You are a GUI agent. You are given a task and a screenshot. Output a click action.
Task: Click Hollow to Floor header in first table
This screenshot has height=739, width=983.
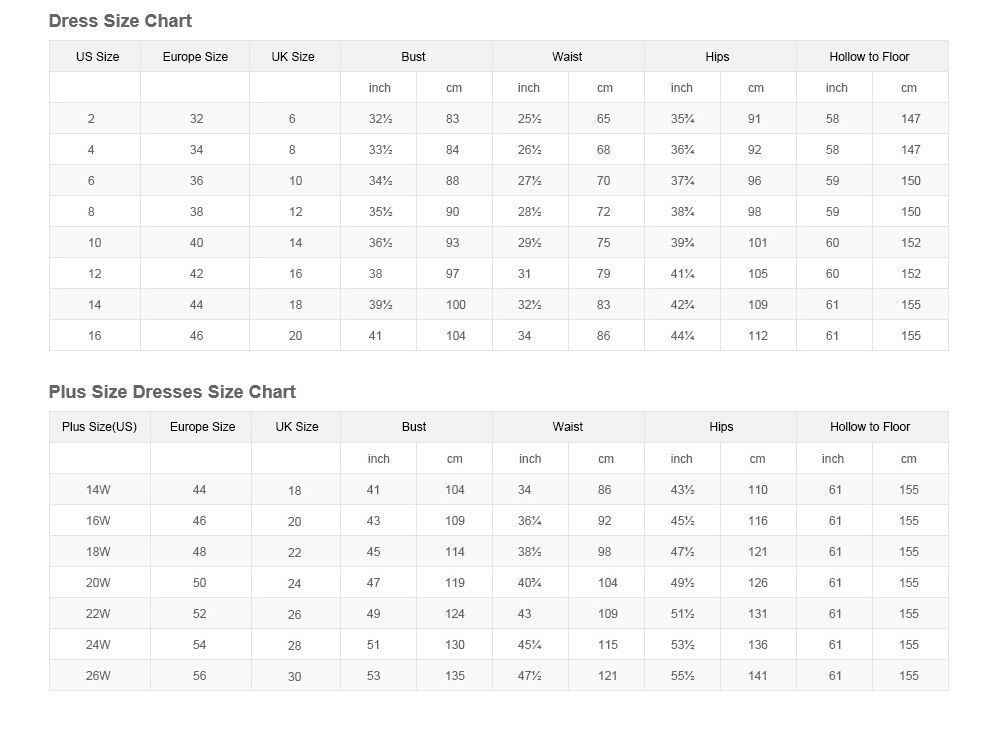(869, 57)
